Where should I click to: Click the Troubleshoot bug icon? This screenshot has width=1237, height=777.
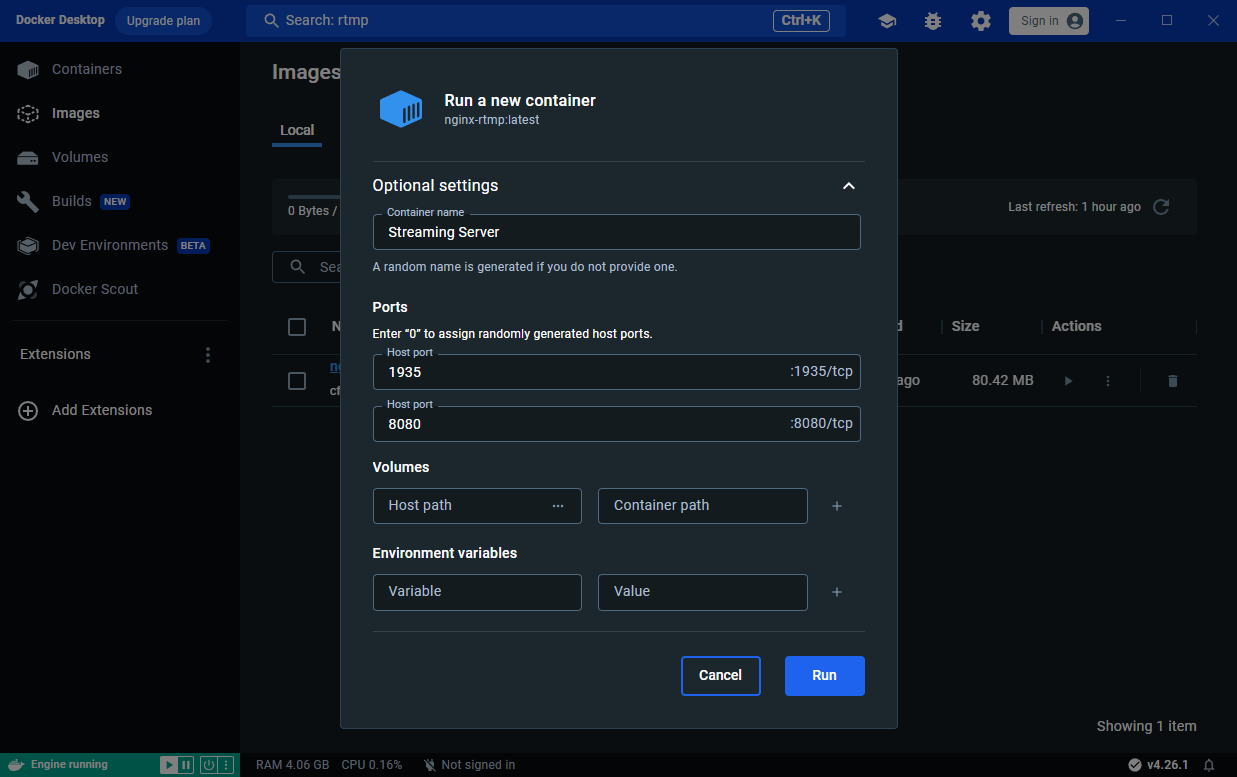click(x=933, y=21)
